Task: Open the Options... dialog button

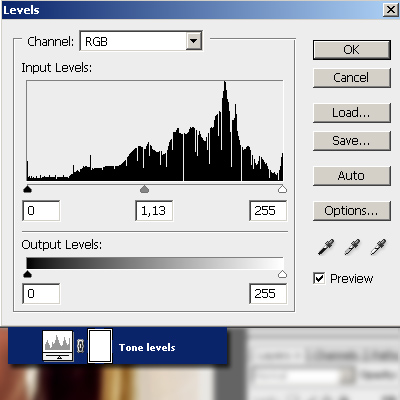Action: point(352,211)
